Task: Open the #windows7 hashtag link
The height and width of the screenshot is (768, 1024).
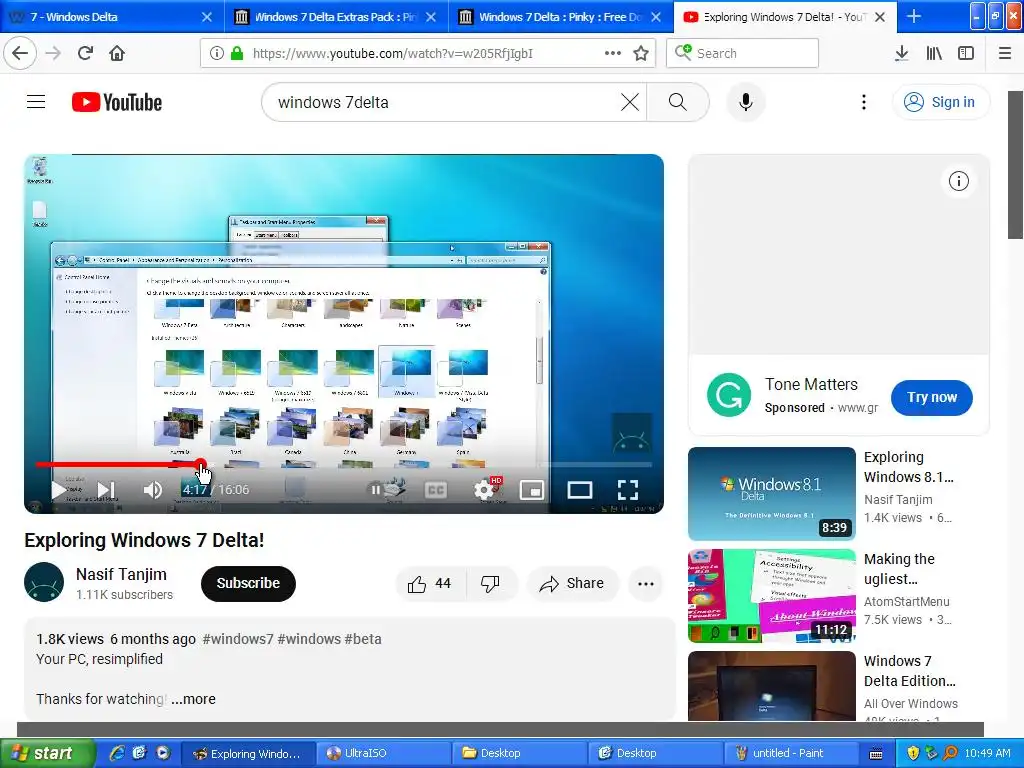Action: [x=238, y=639]
